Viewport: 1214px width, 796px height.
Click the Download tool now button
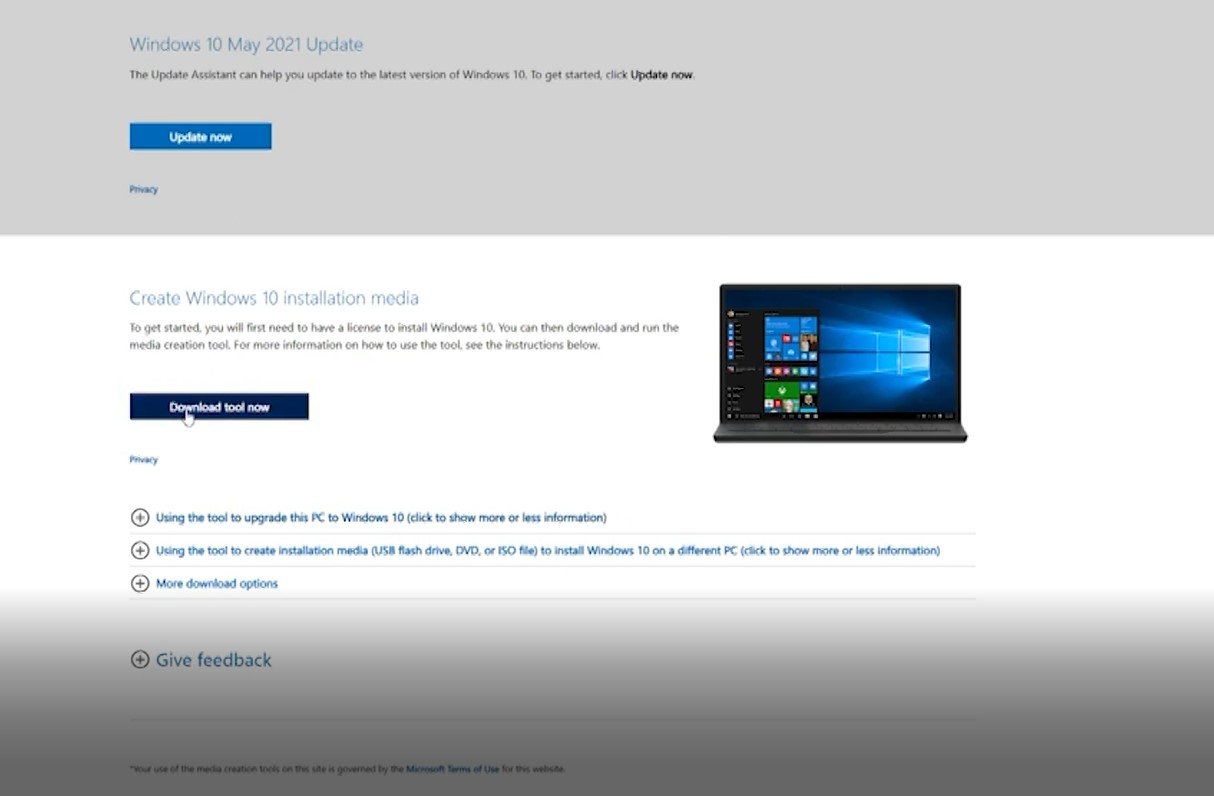[x=219, y=406]
